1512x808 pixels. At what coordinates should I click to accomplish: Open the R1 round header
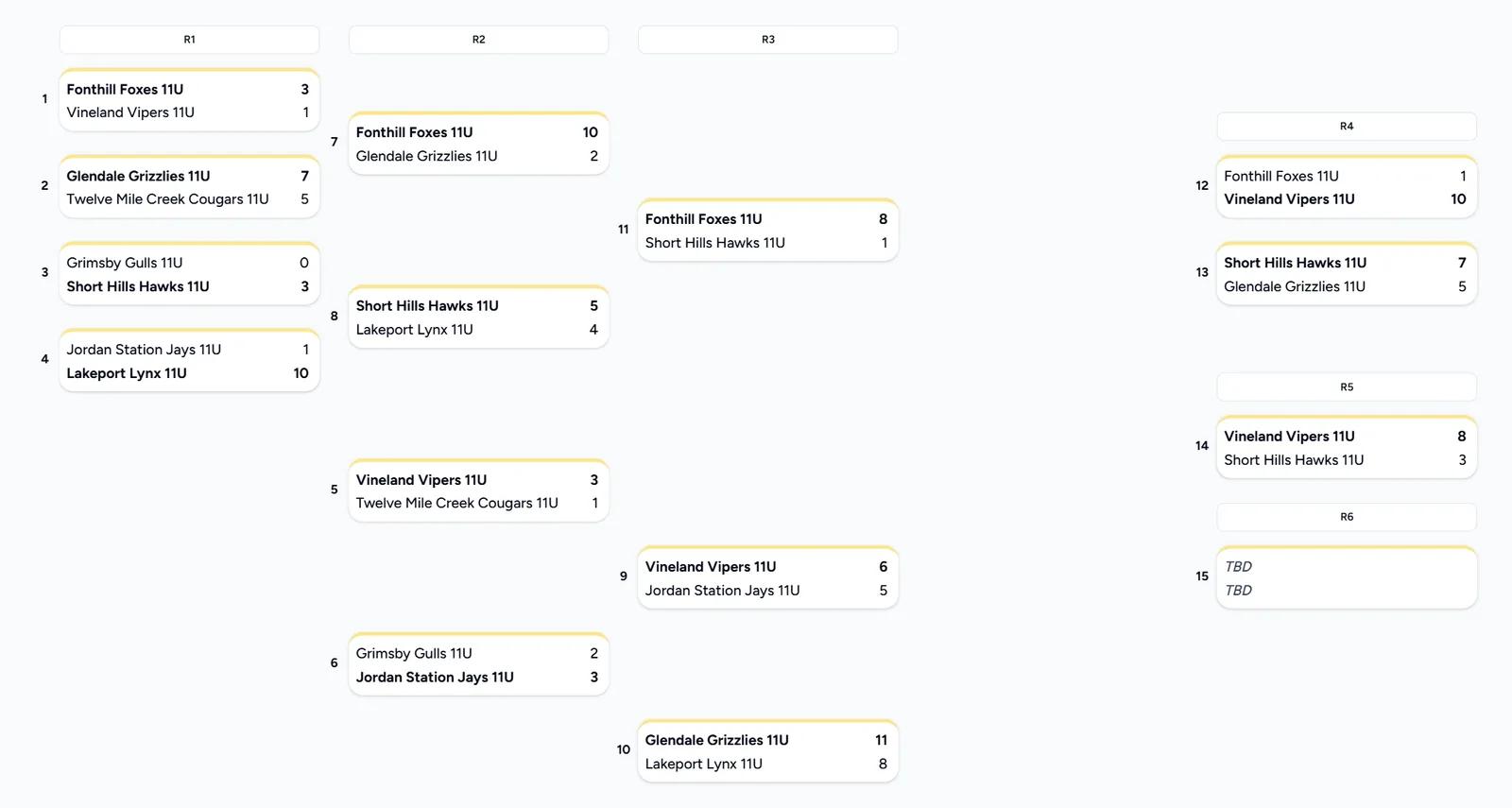pyautogui.click(x=189, y=40)
